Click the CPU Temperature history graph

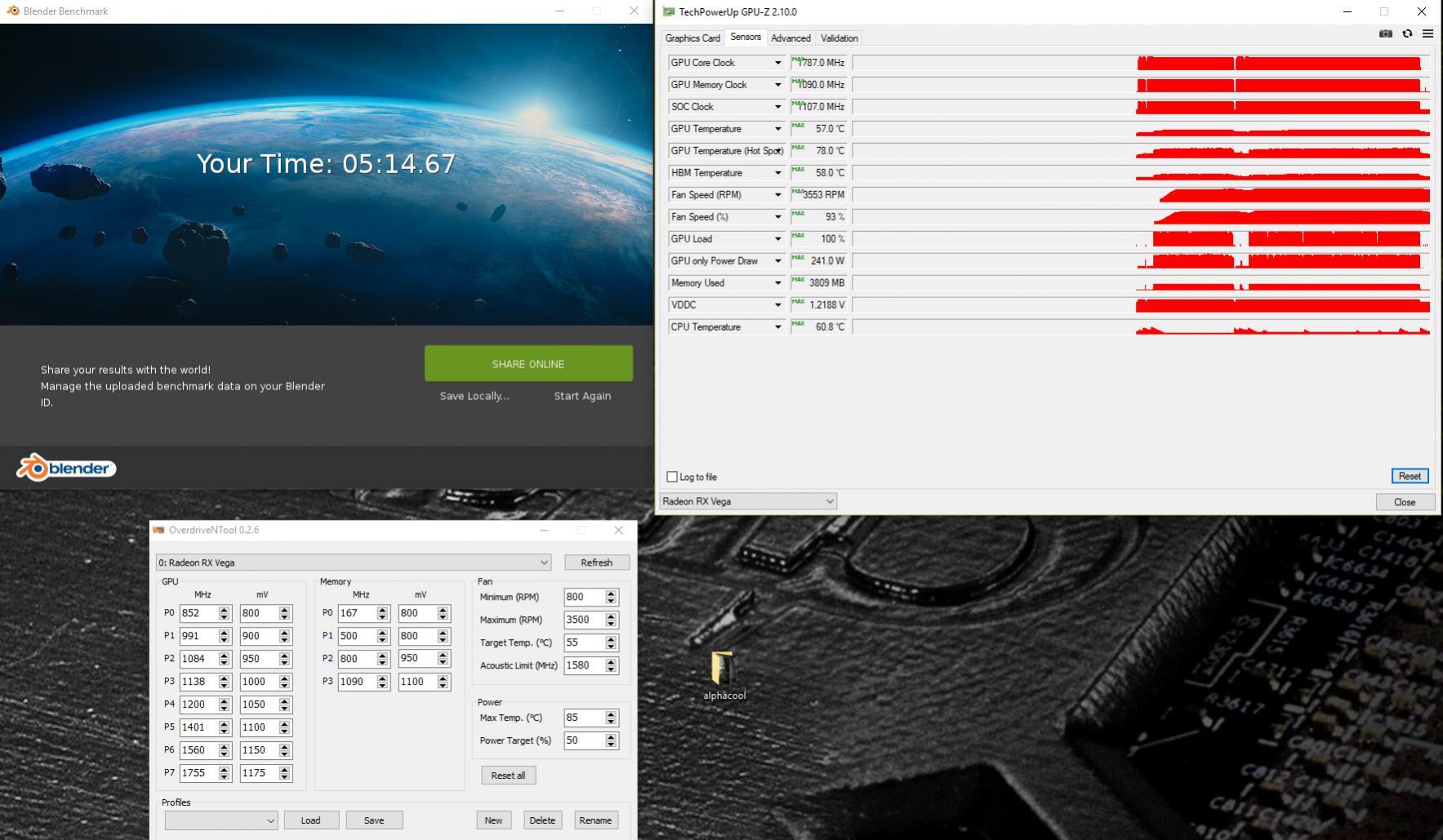pos(1142,327)
